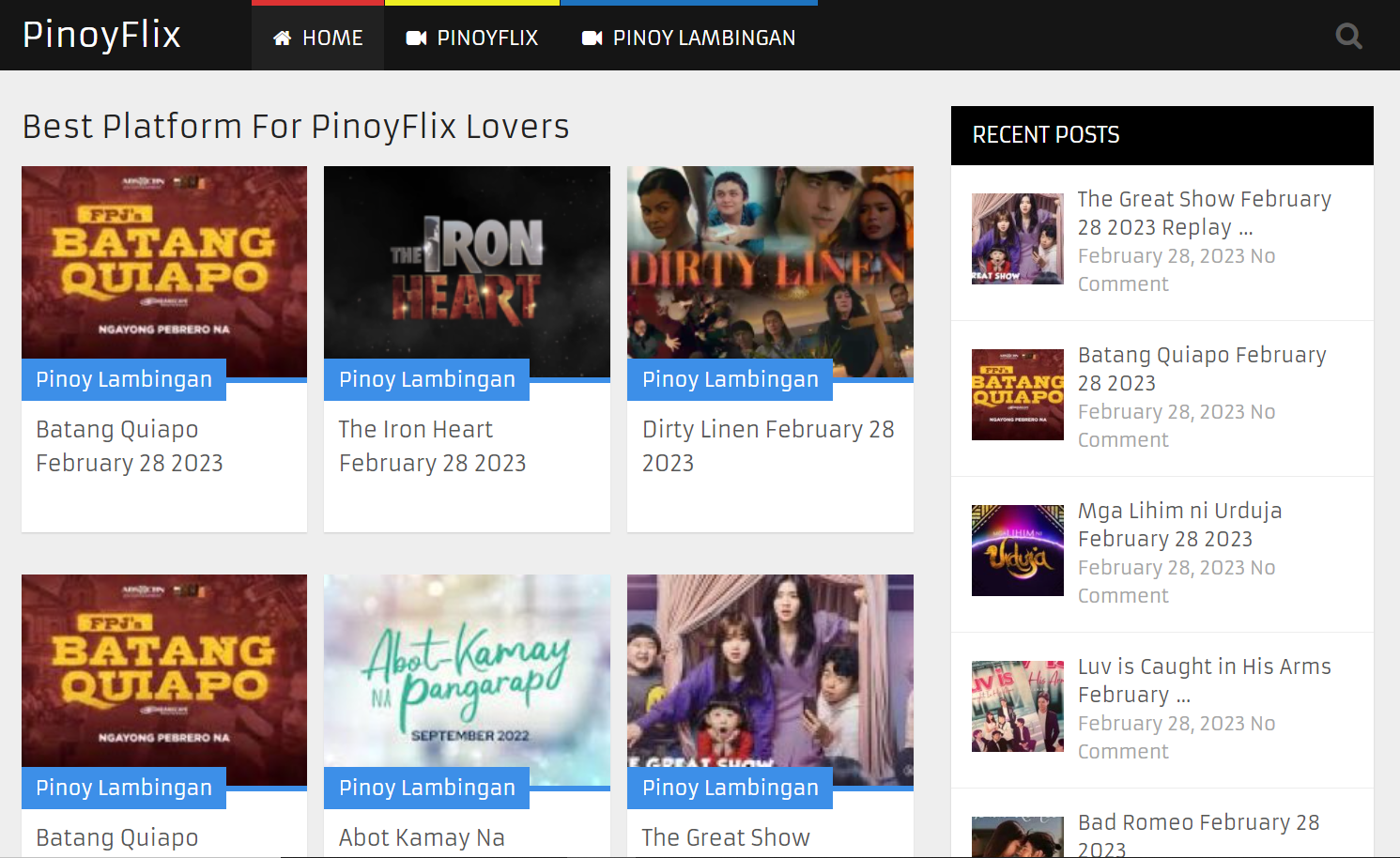
Task: Click the camera icon beside PINOYFLIX
Action: 416,38
